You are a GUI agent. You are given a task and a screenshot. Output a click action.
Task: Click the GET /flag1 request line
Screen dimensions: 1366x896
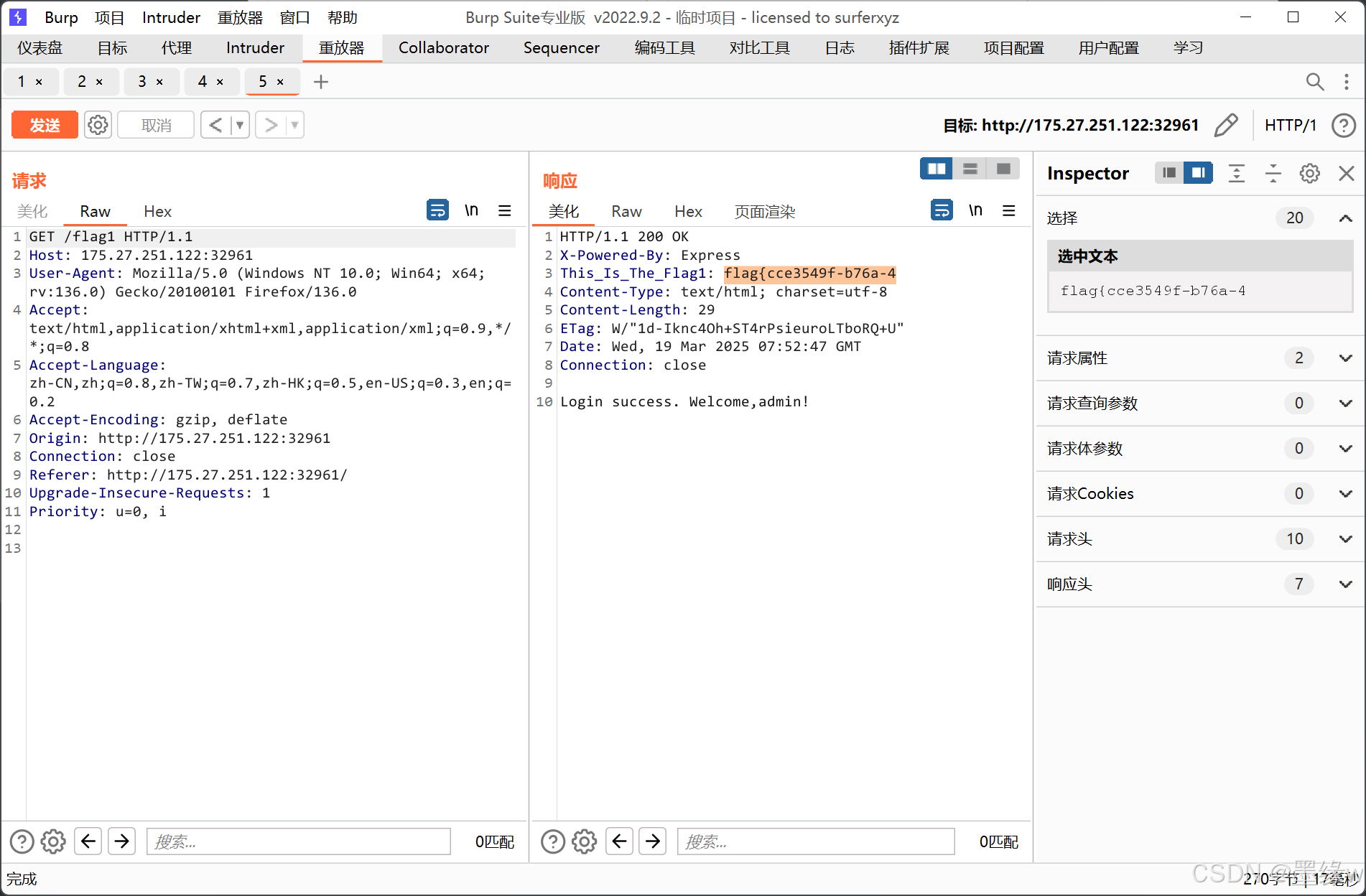111,237
